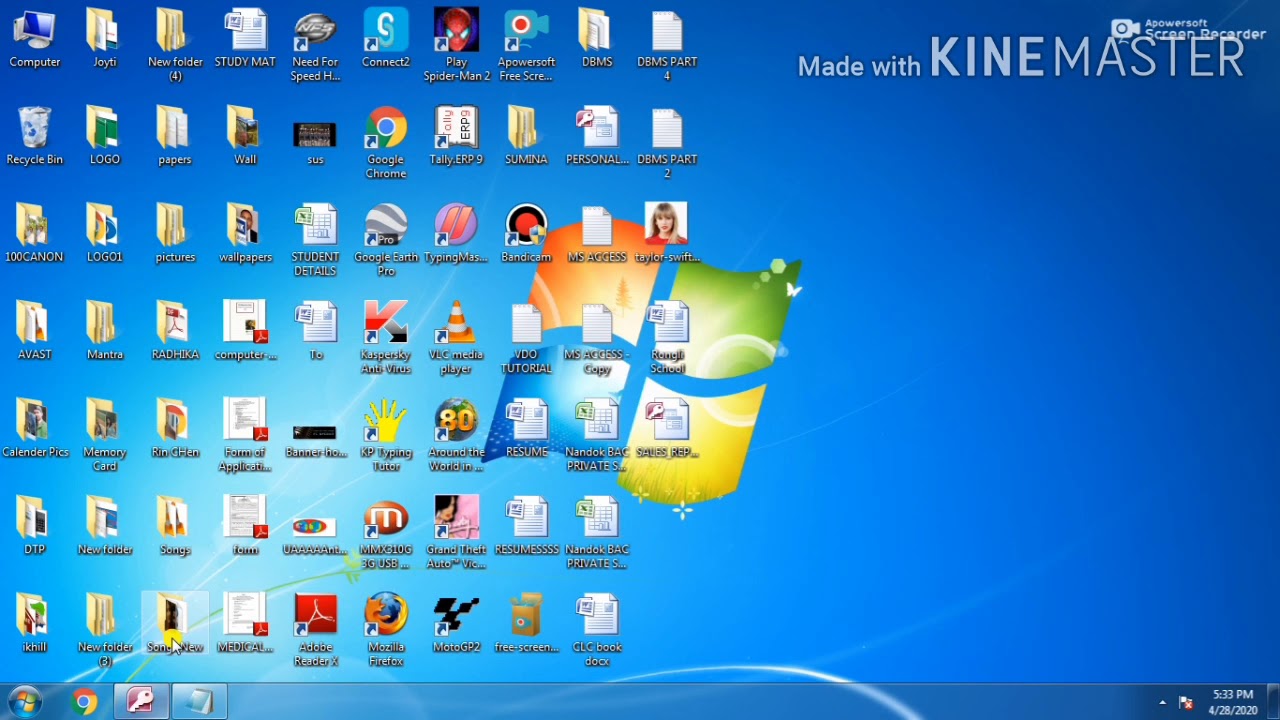The width and height of the screenshot is (1280, 720).
Task: Select the 100CANON folder
Action: 35,234
